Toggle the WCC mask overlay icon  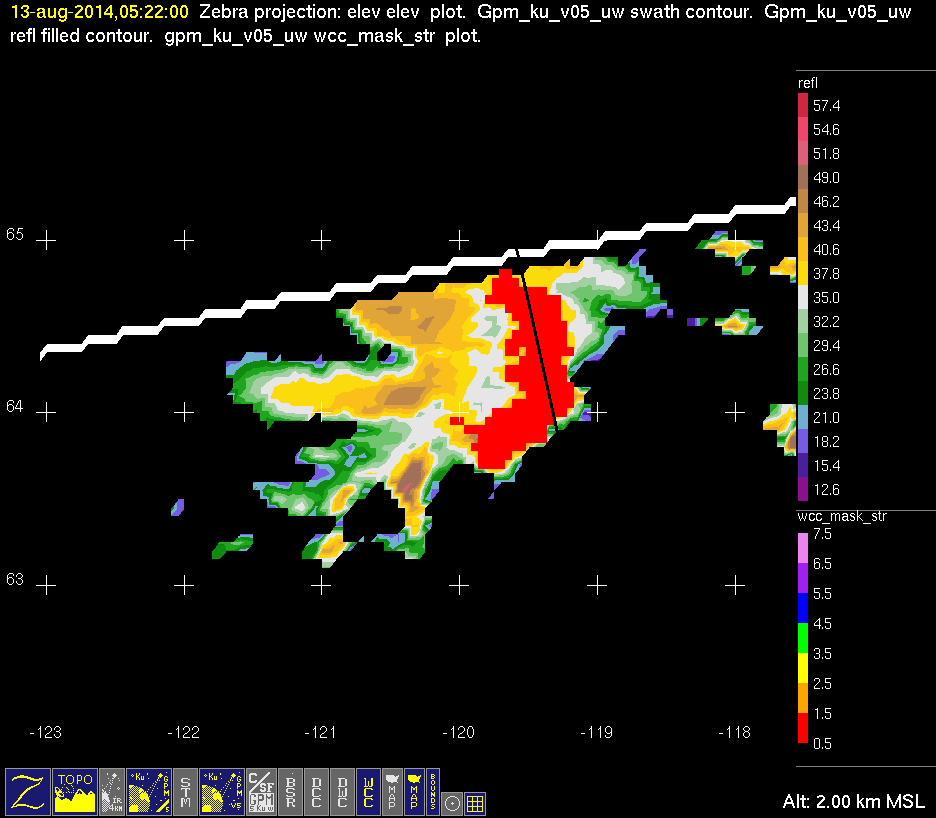point(368,791)
